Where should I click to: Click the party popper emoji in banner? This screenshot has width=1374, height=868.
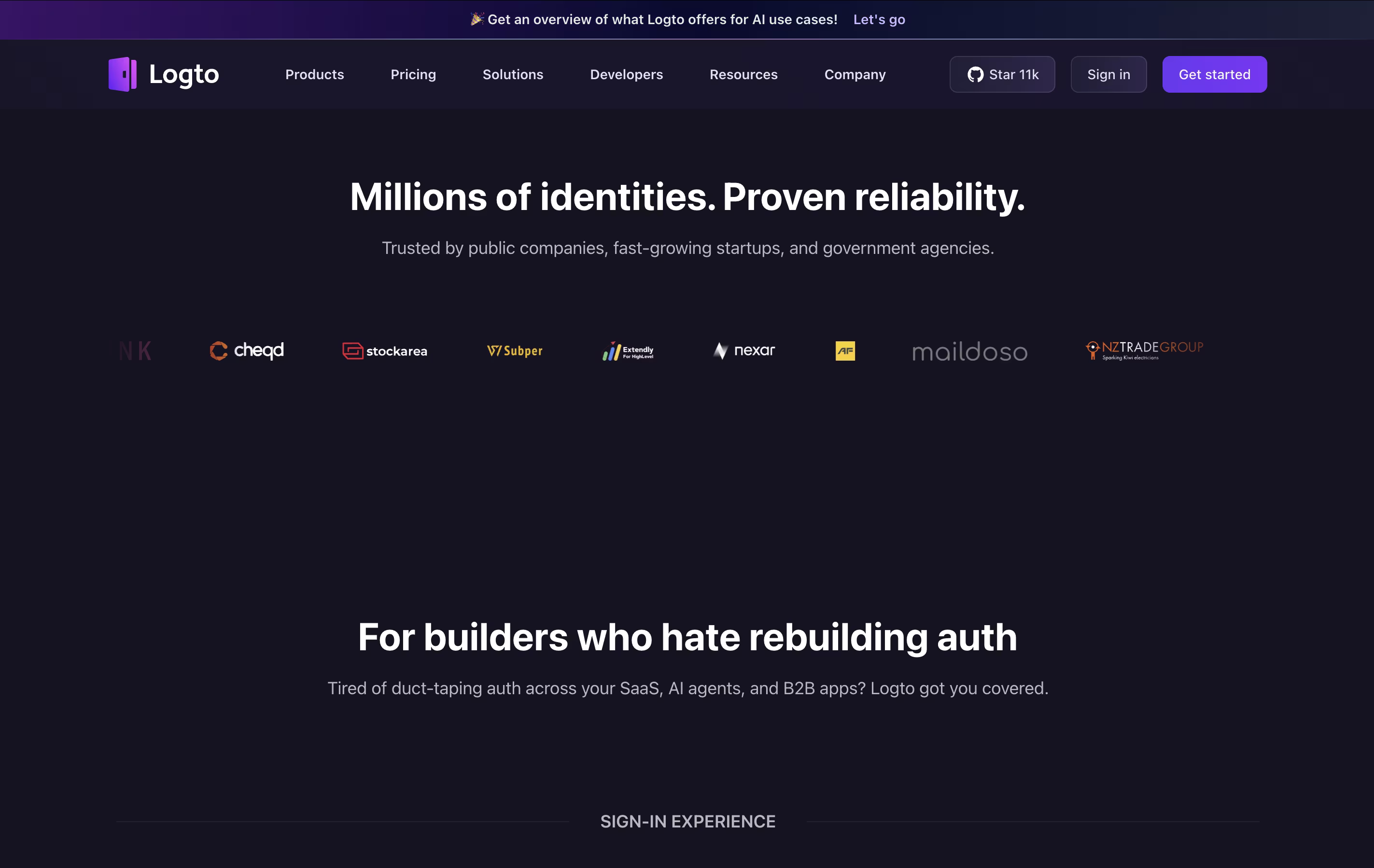tap(477, 19)
